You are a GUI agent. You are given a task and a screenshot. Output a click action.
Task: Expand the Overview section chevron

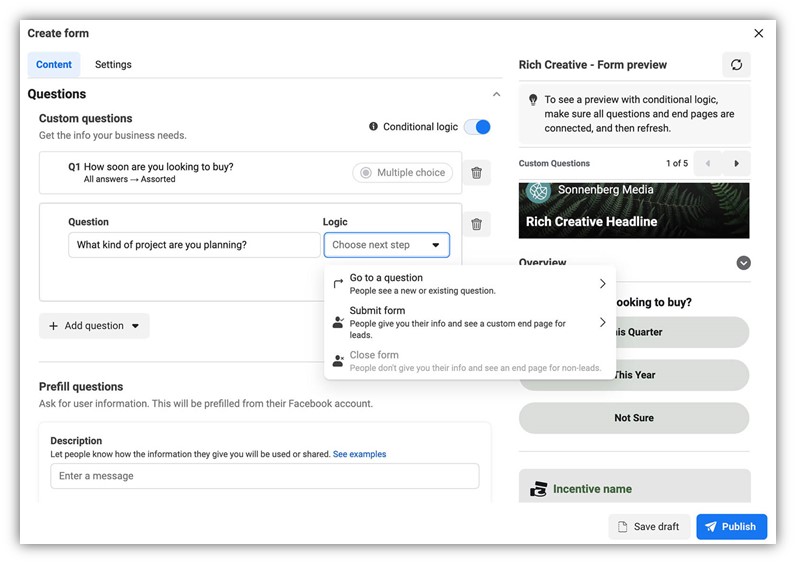(x=743, y=263)
